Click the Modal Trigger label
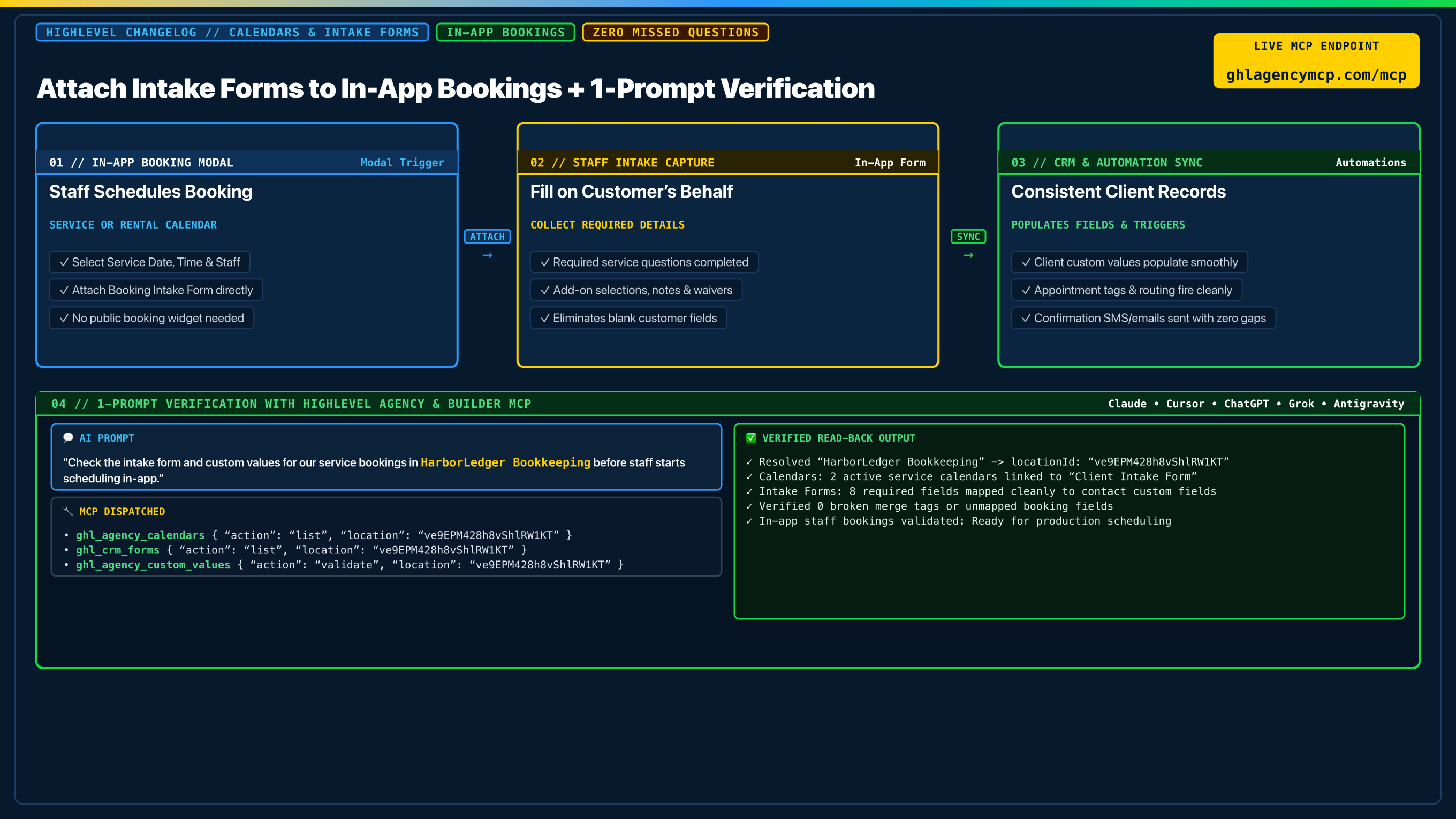 click(x=403, y=162)
